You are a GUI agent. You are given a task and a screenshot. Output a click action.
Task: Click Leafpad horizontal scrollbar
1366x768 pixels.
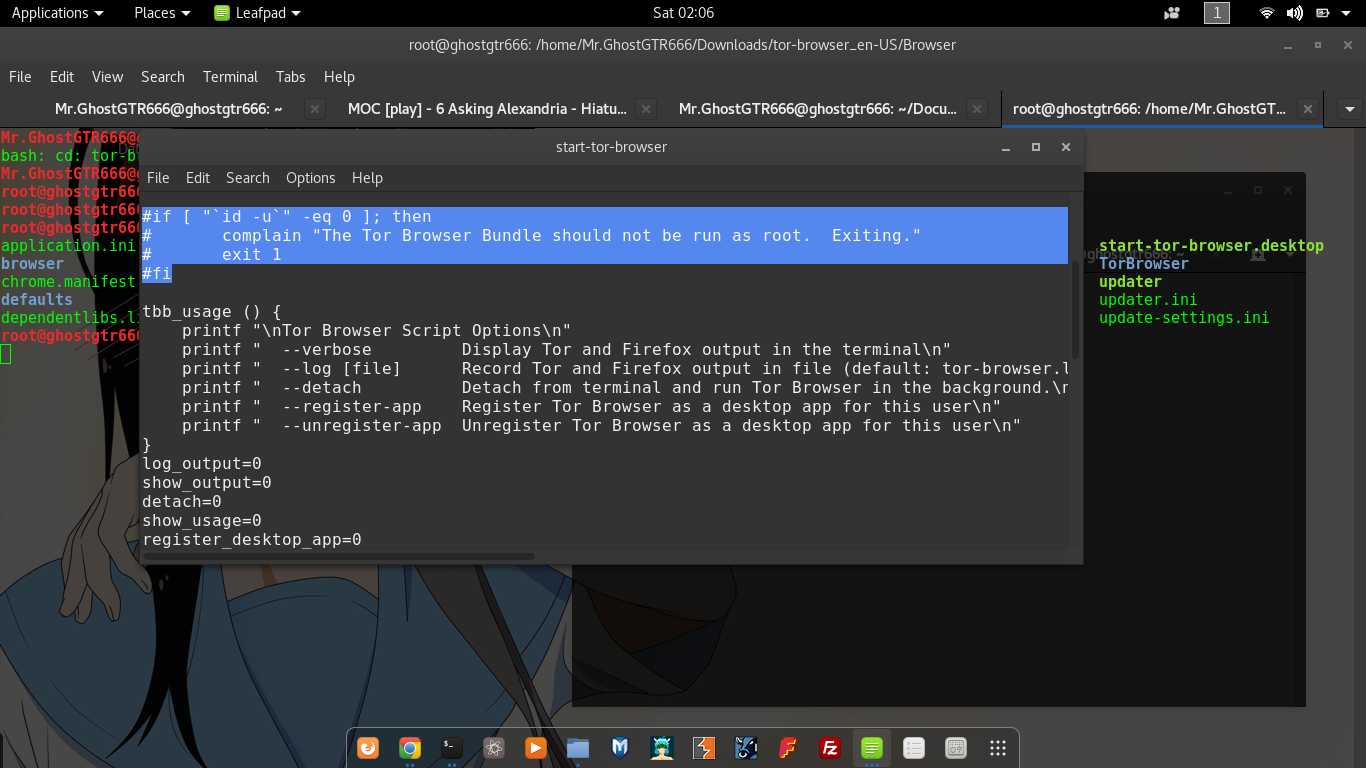click(339, 556)
